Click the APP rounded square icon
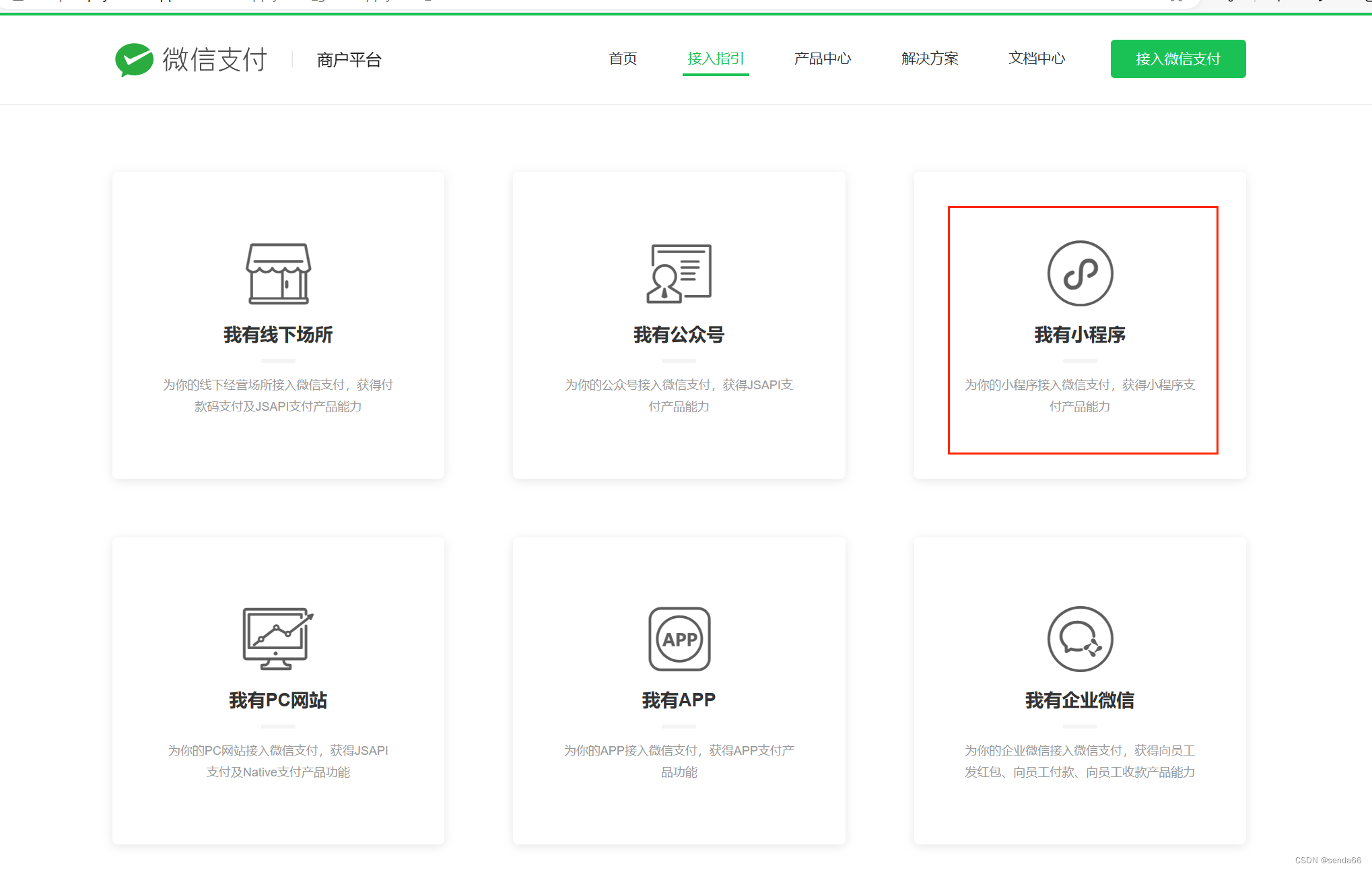 (x=679, y=638)
